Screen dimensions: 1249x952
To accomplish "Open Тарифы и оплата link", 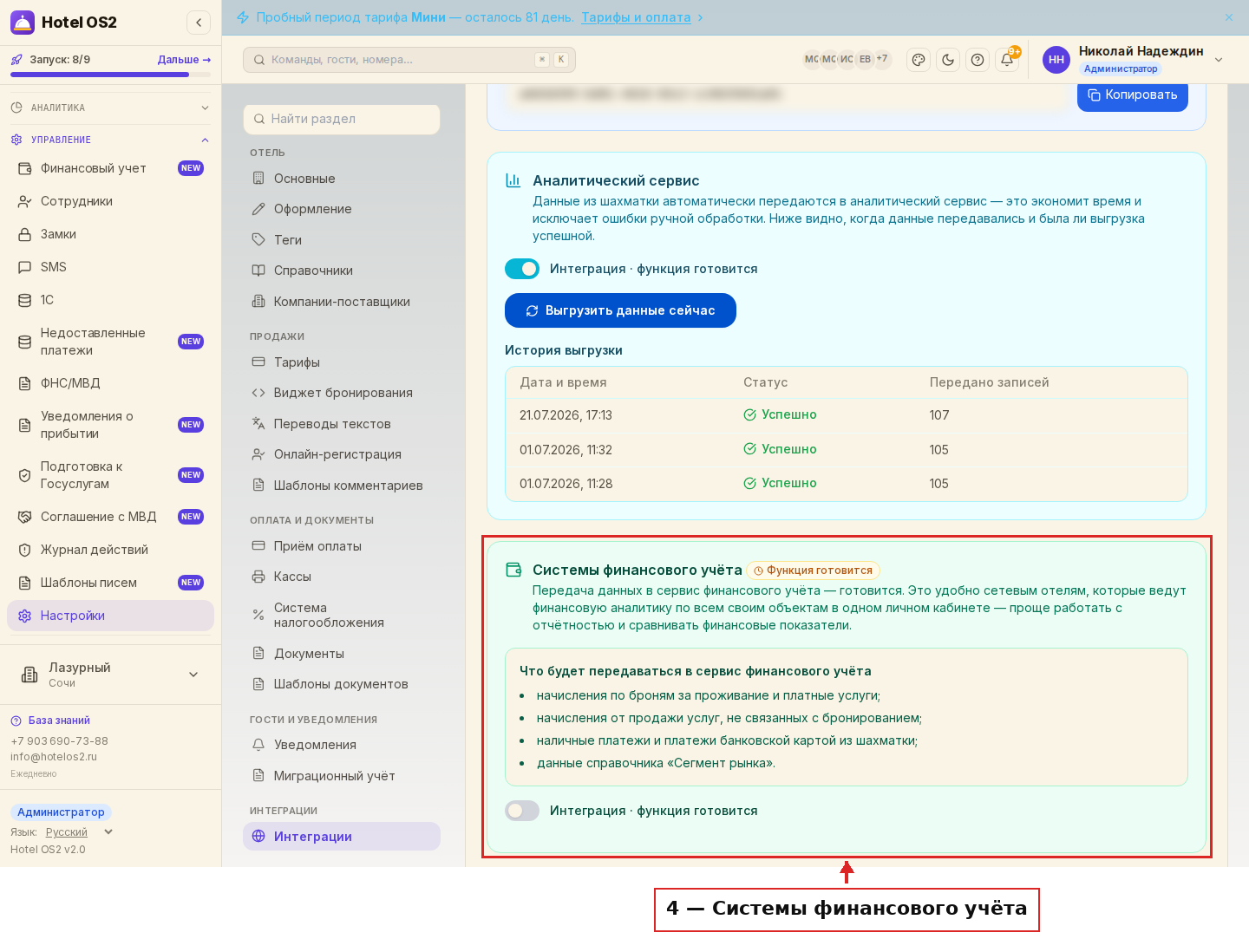I will click(x=636, y=17).
